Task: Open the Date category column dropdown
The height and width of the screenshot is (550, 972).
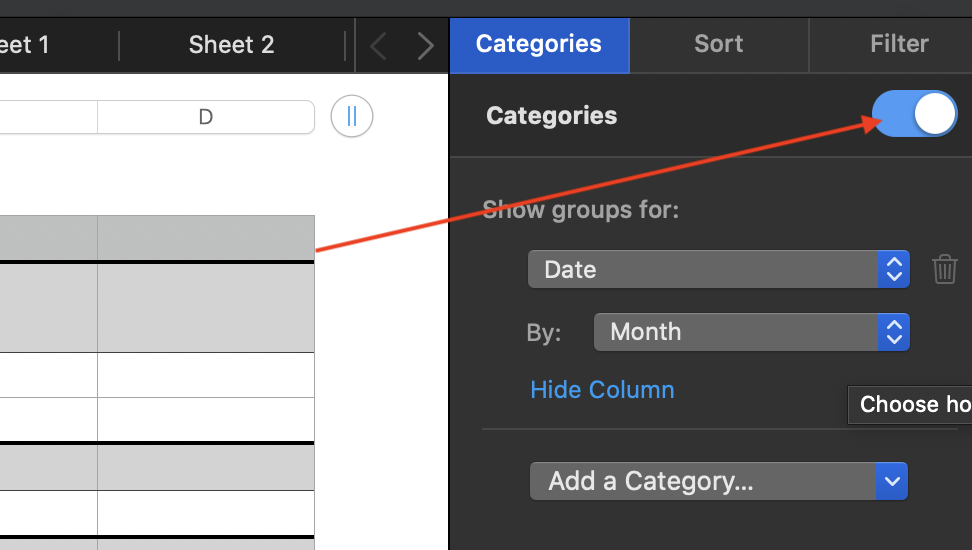Action: click(718, 269)
